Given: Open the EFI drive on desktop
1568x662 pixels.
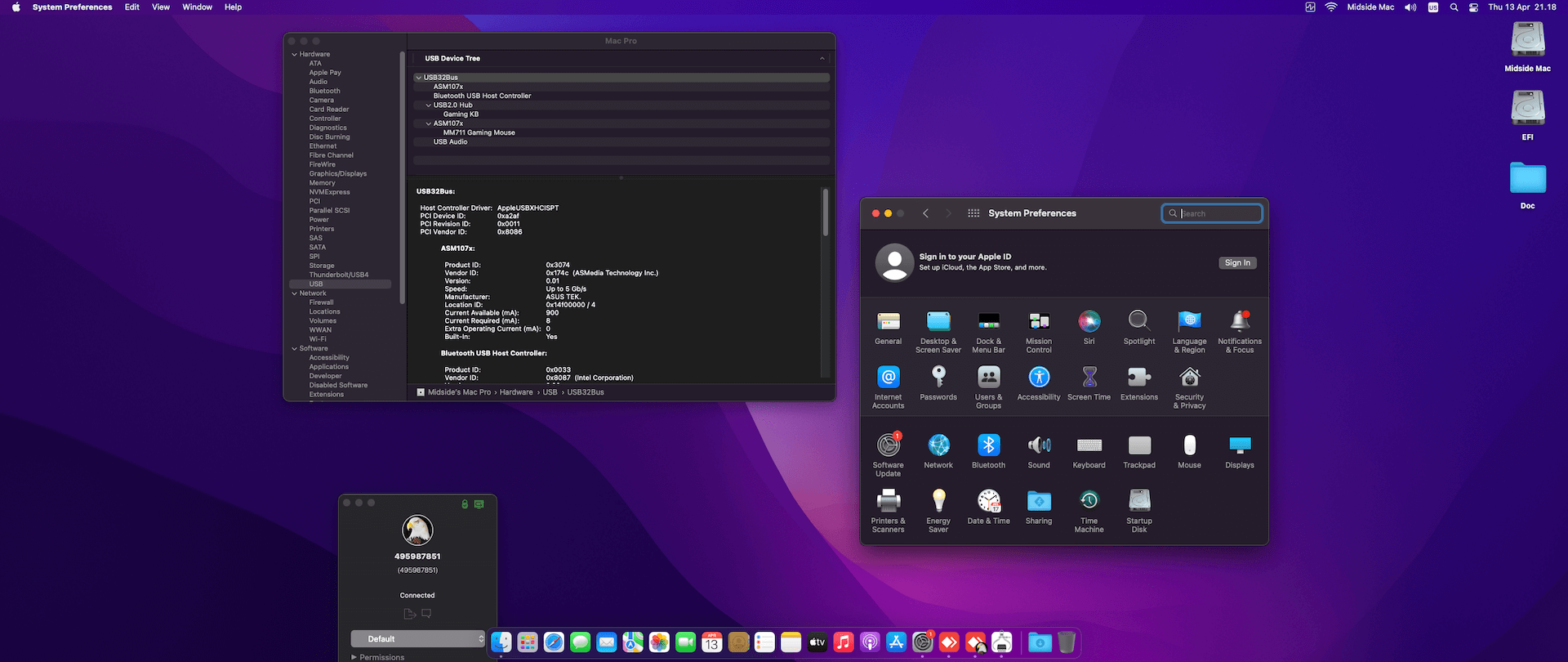Looking at the screenshot, I should tap(1528, 115).
